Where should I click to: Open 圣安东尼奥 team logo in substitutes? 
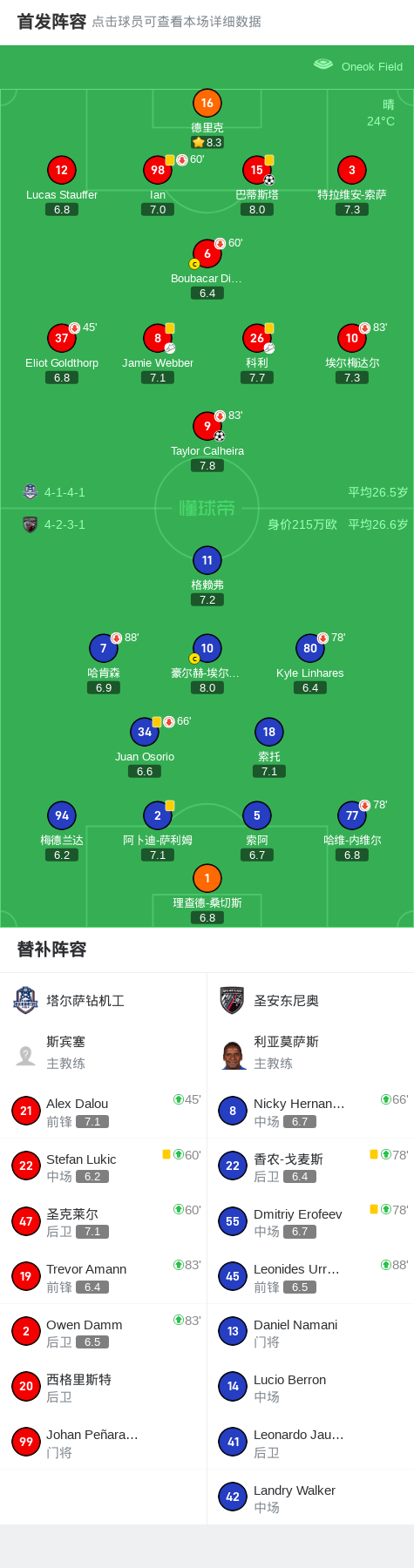[x=232, y=1000]
